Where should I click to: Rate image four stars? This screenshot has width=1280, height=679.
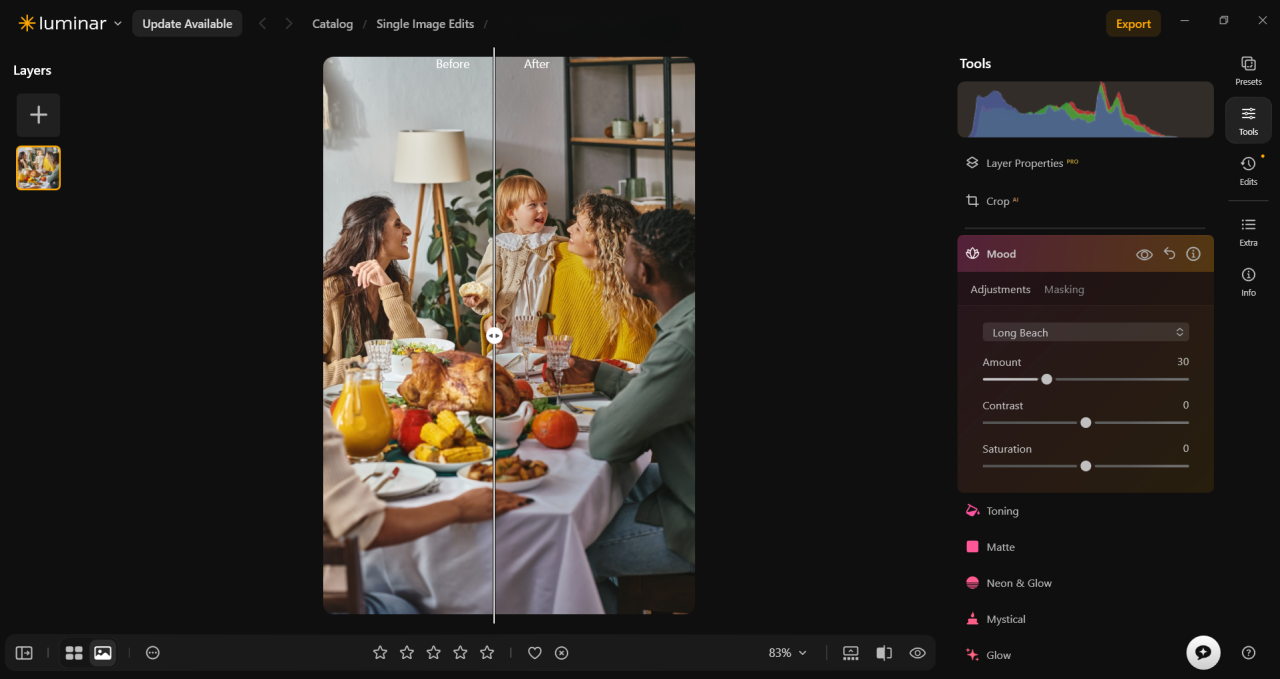(x=460, y=653)
